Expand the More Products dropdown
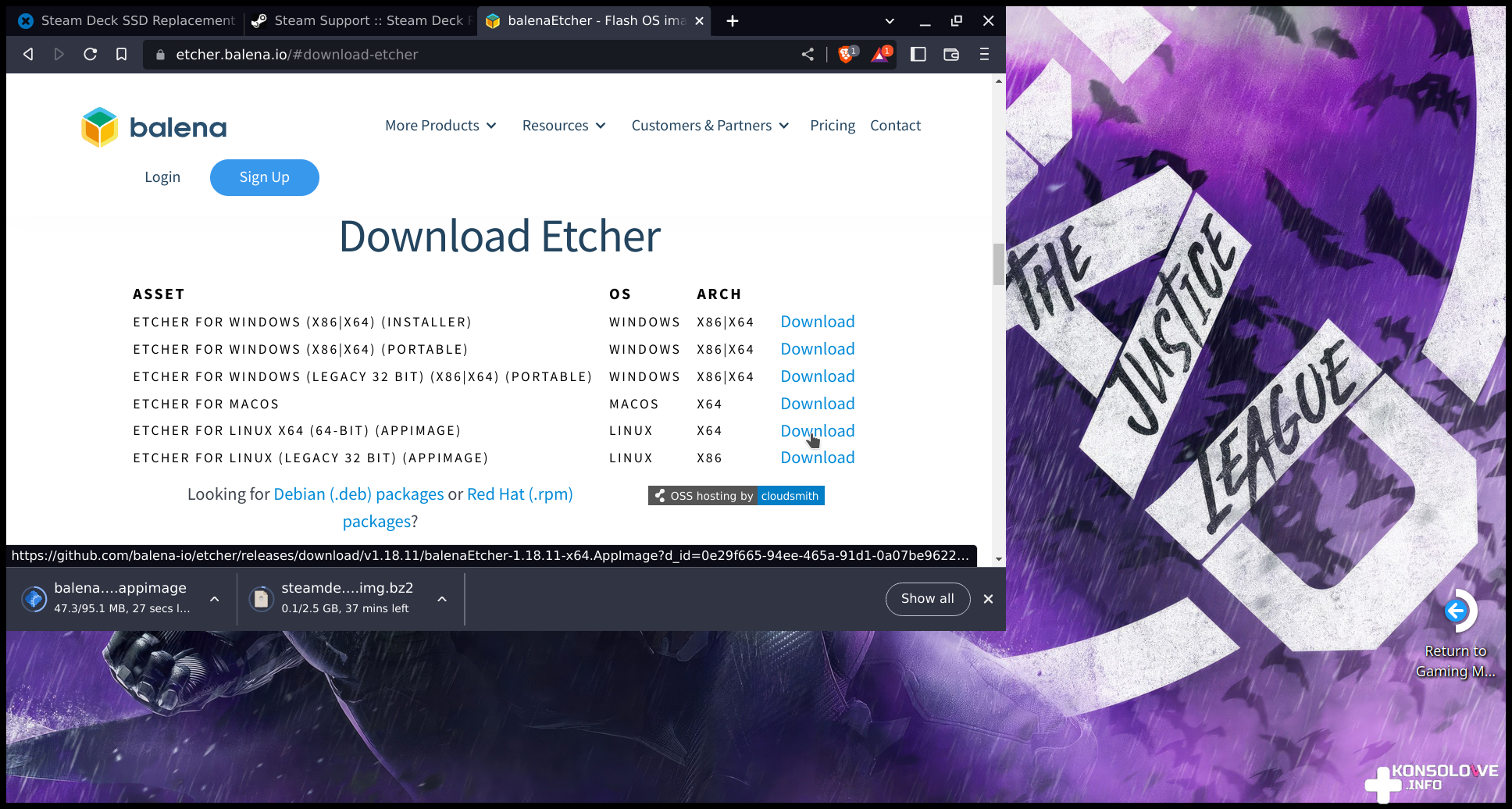The image size is (1512, 809). click(440, 126)
